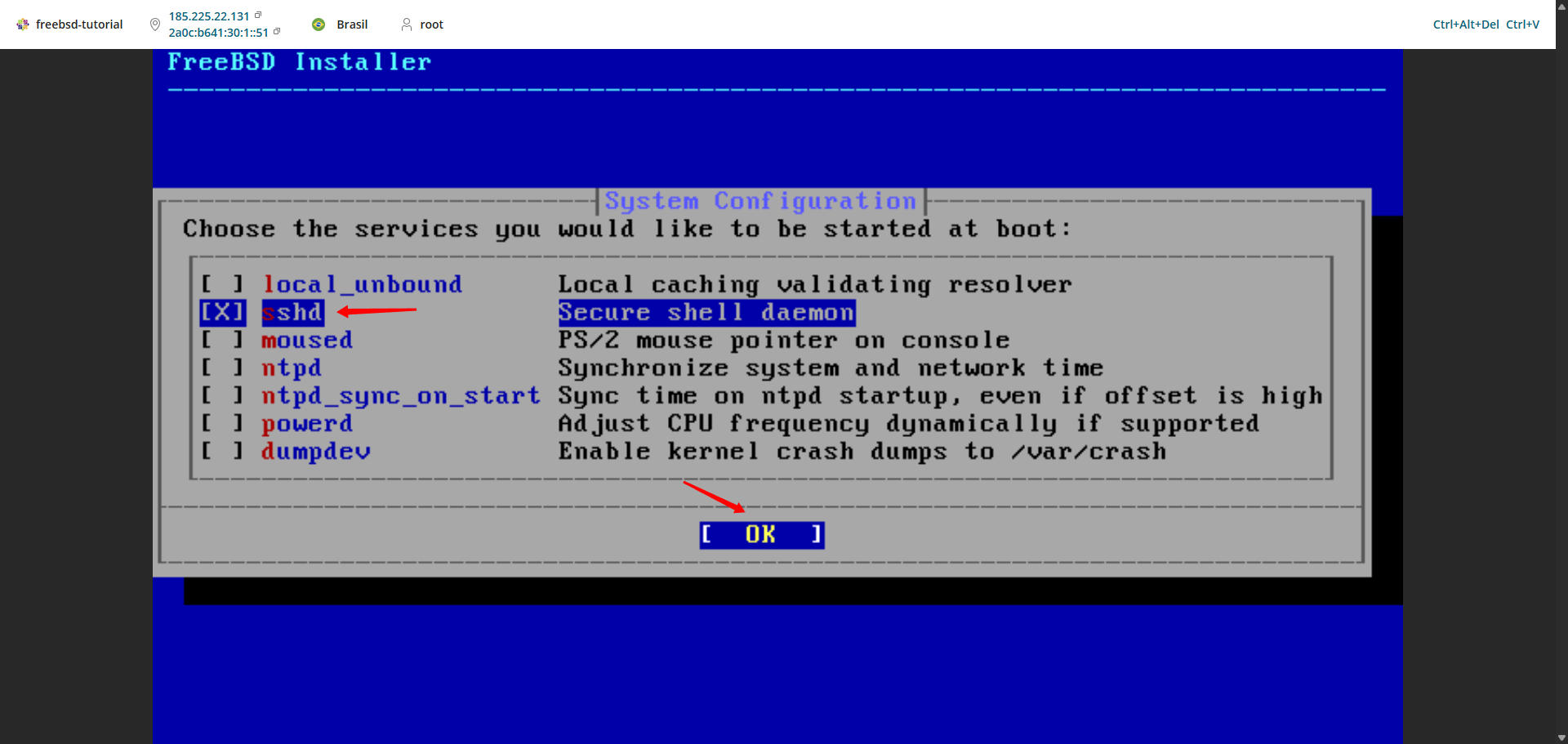Image resolution: width=1568 pixels, height=744 pixels.
Task: Click the FreeBSD Installer heading
Action: tap(300, 62)
